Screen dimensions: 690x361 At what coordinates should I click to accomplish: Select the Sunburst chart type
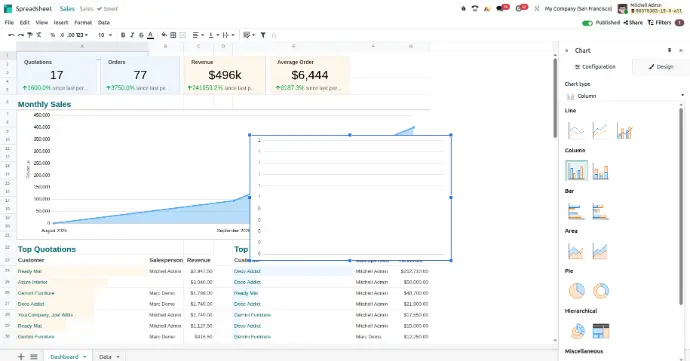(x=576, y=331)
